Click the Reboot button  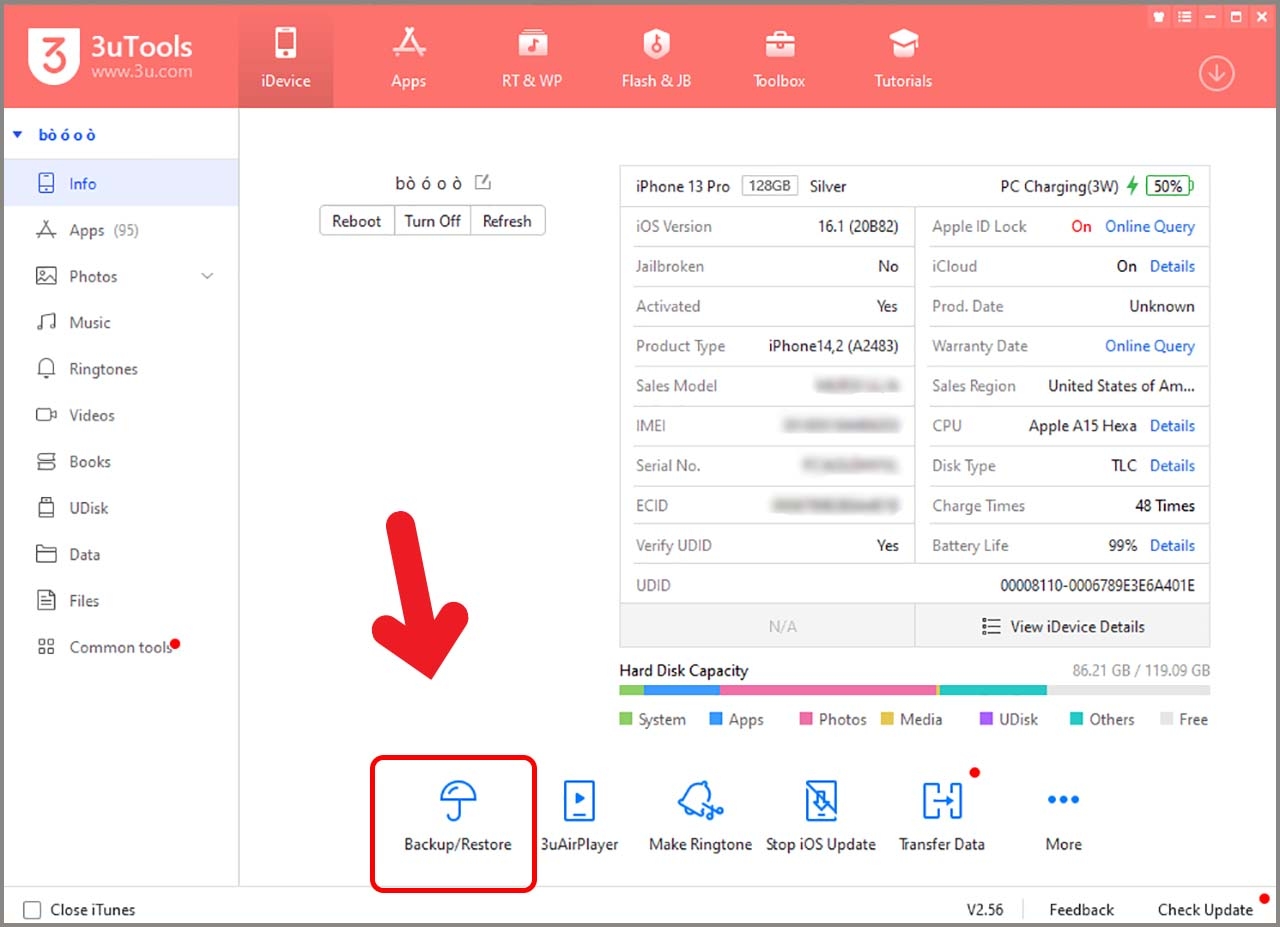click(357, 221)
